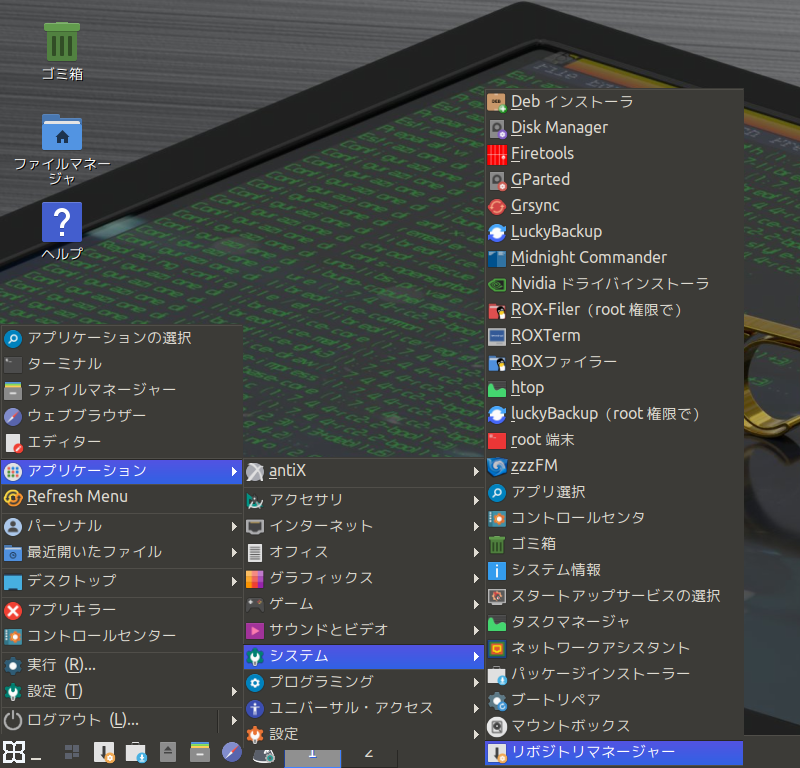Click the root 端末 red icon
This screenshot has width=800, height=768.
point(496,440)
